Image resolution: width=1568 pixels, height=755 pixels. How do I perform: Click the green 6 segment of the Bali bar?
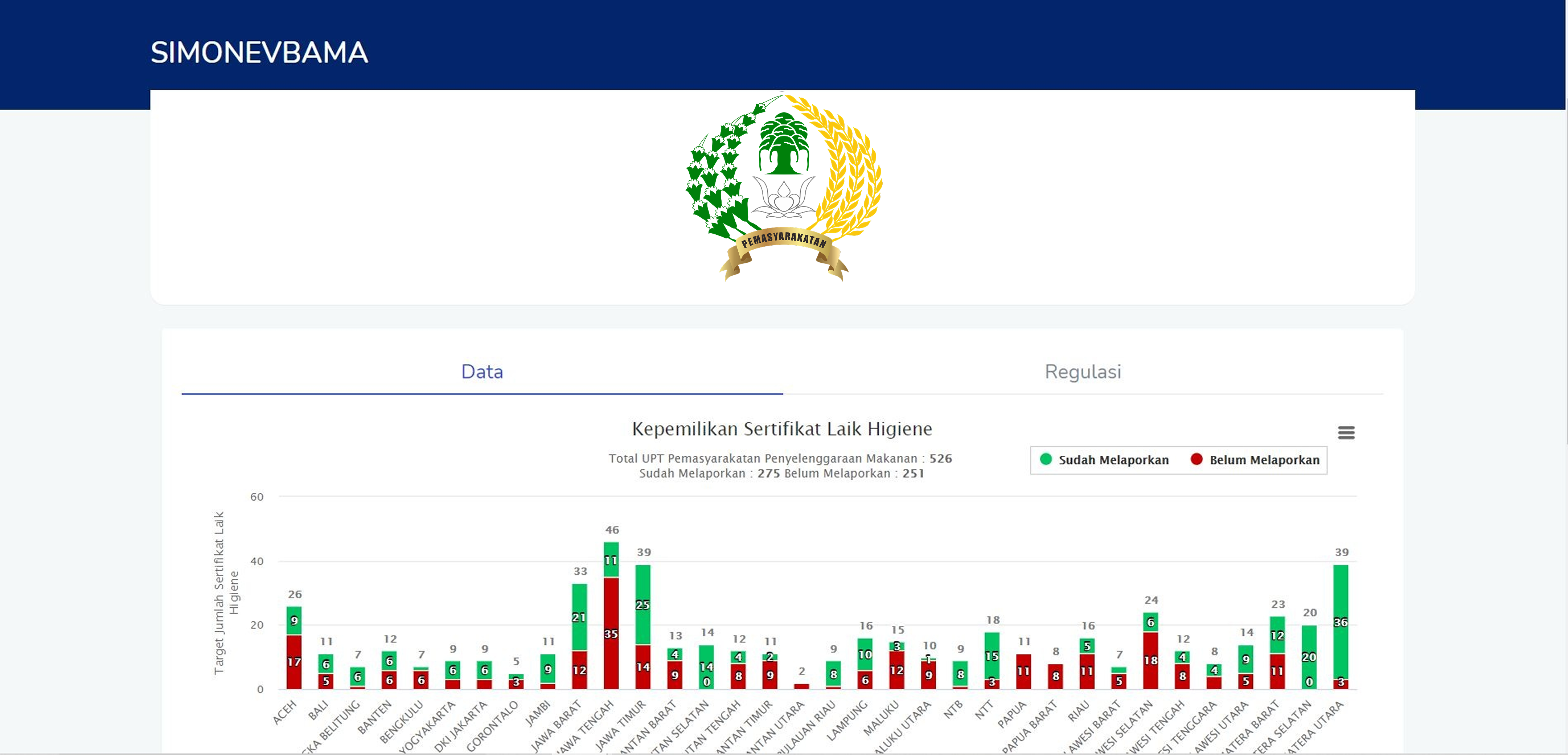(x=326, y=664)
